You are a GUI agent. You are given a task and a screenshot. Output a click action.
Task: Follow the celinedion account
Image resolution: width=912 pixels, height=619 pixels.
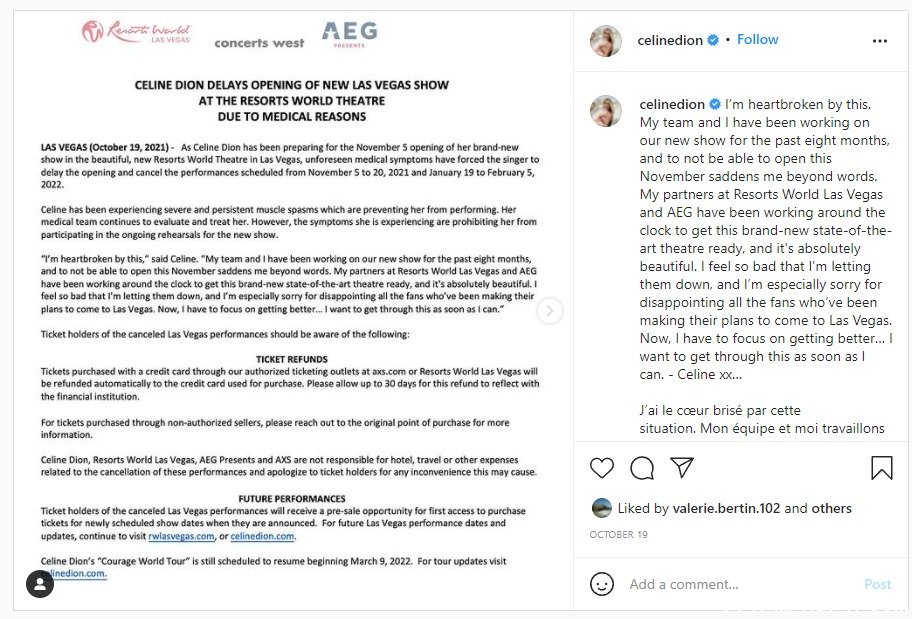pos(757,40)
